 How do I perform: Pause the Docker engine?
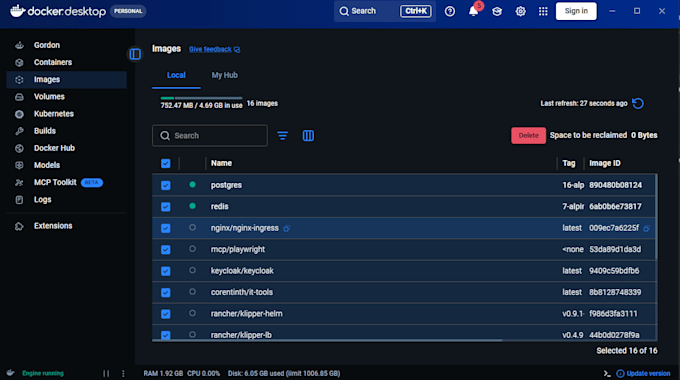click(106, 373)
